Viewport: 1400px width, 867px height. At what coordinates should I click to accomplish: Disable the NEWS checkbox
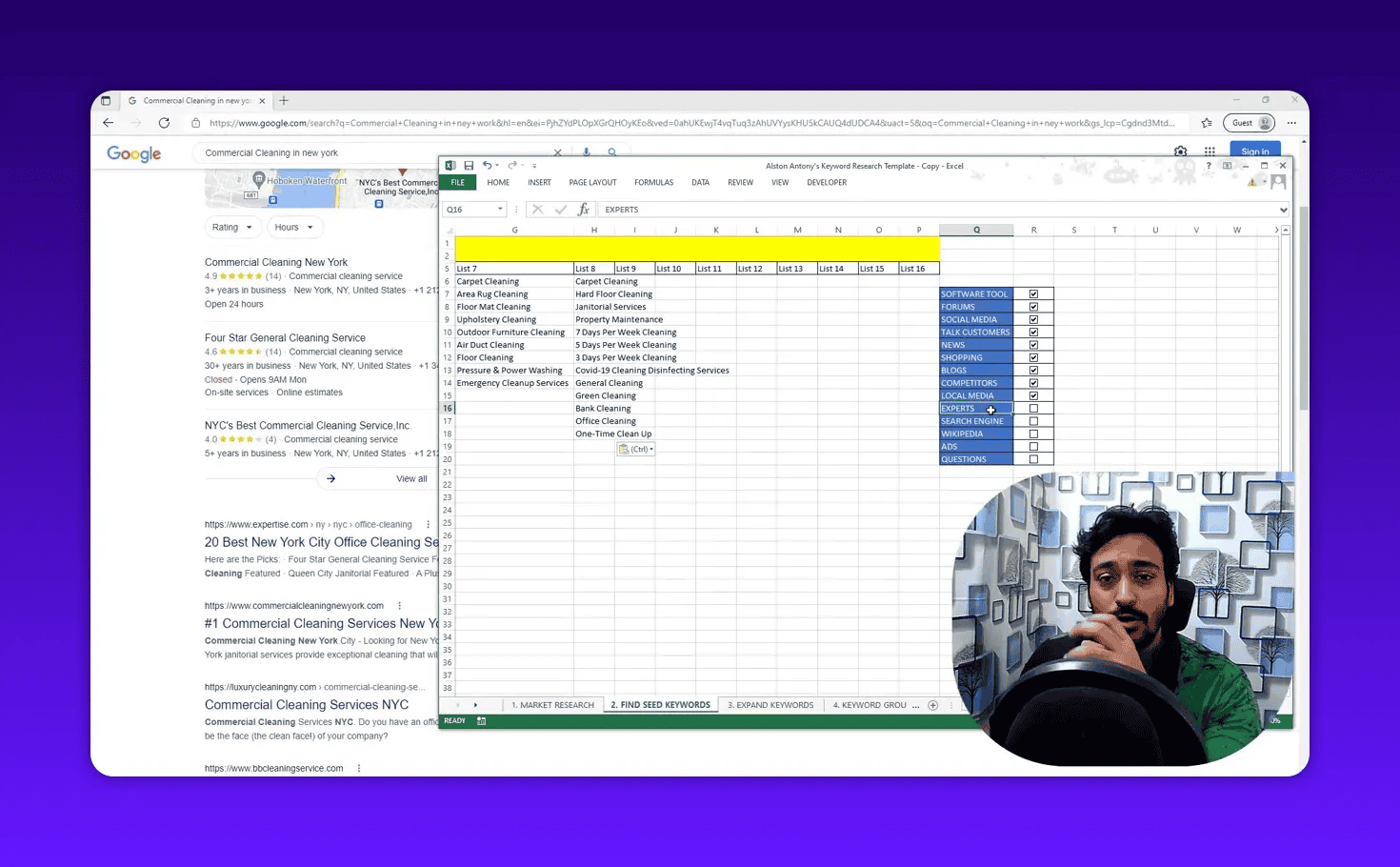(x=1033, y=344)
